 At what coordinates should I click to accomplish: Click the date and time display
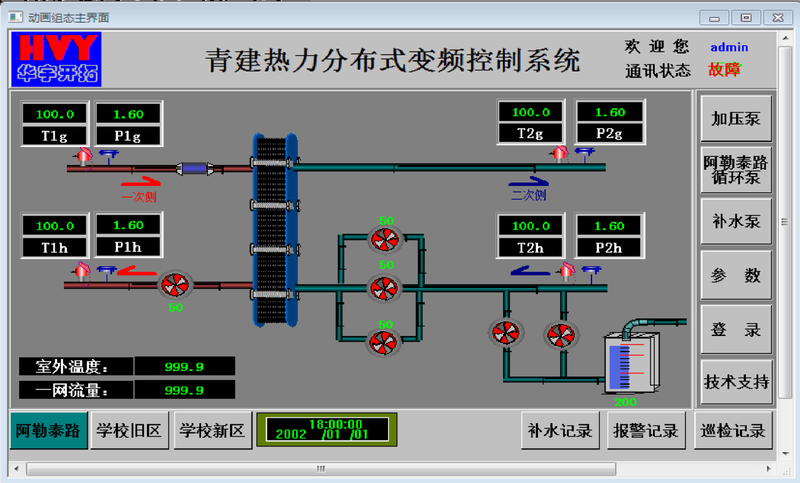coord(327,429)
